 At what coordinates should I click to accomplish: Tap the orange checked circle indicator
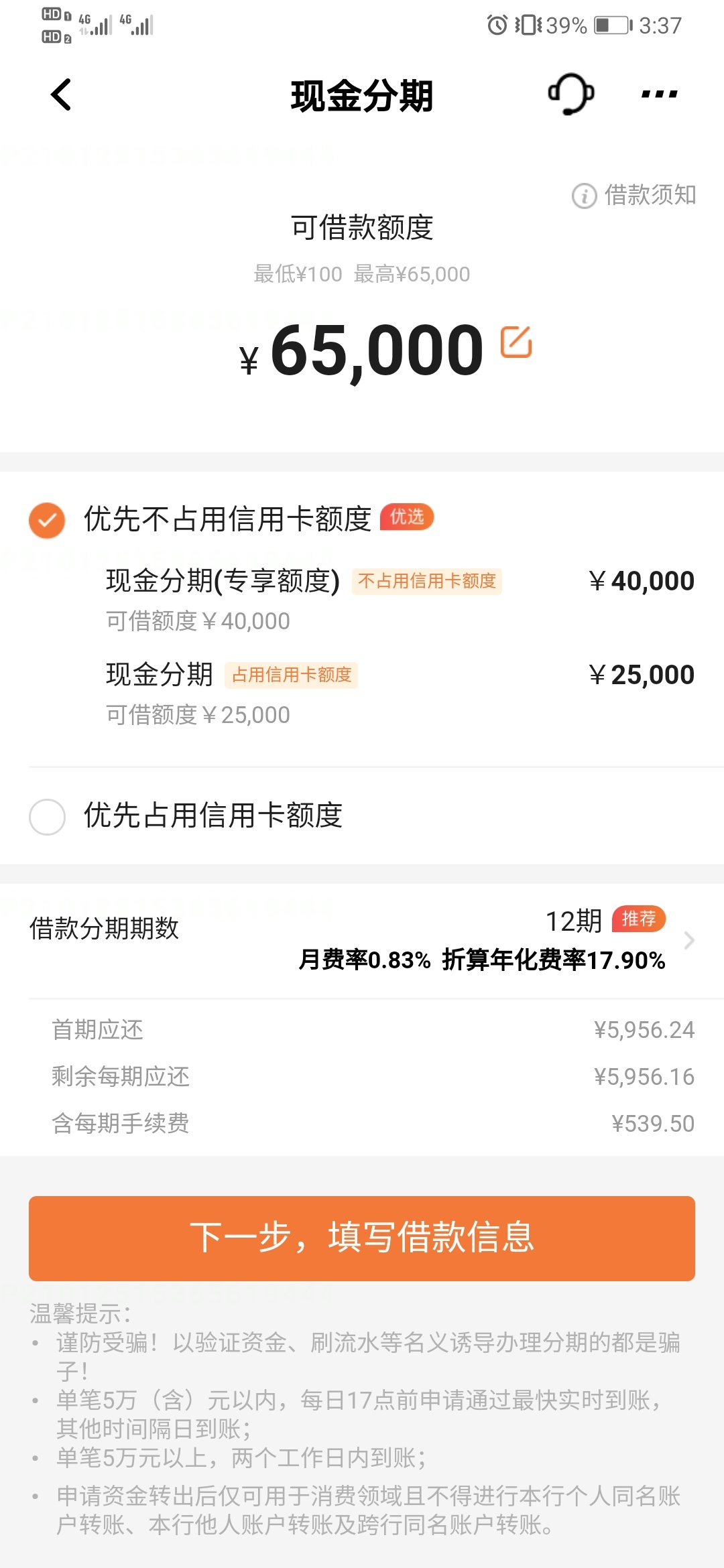click(47, 521)
